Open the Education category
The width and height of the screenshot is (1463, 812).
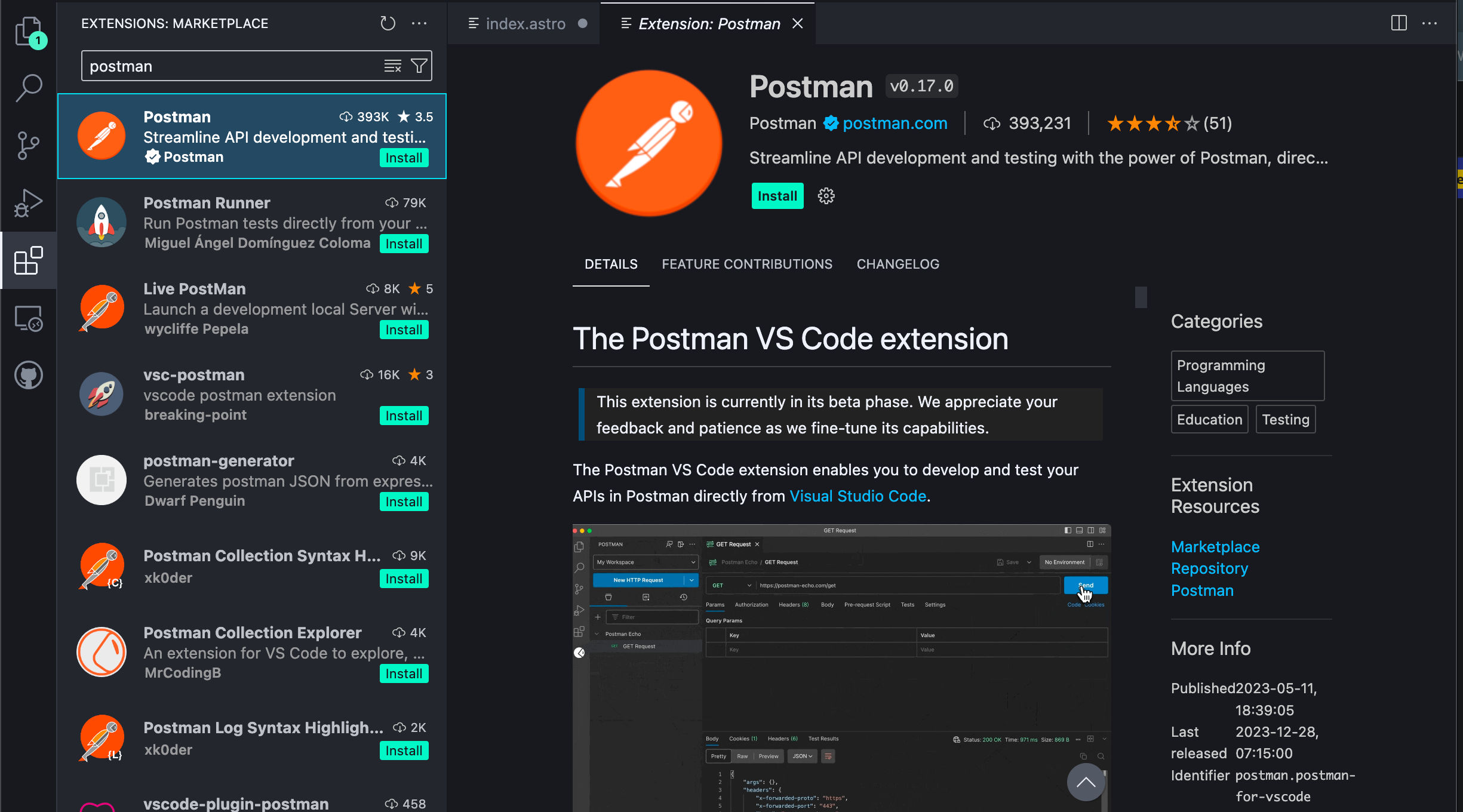[x=1209, y=419]
